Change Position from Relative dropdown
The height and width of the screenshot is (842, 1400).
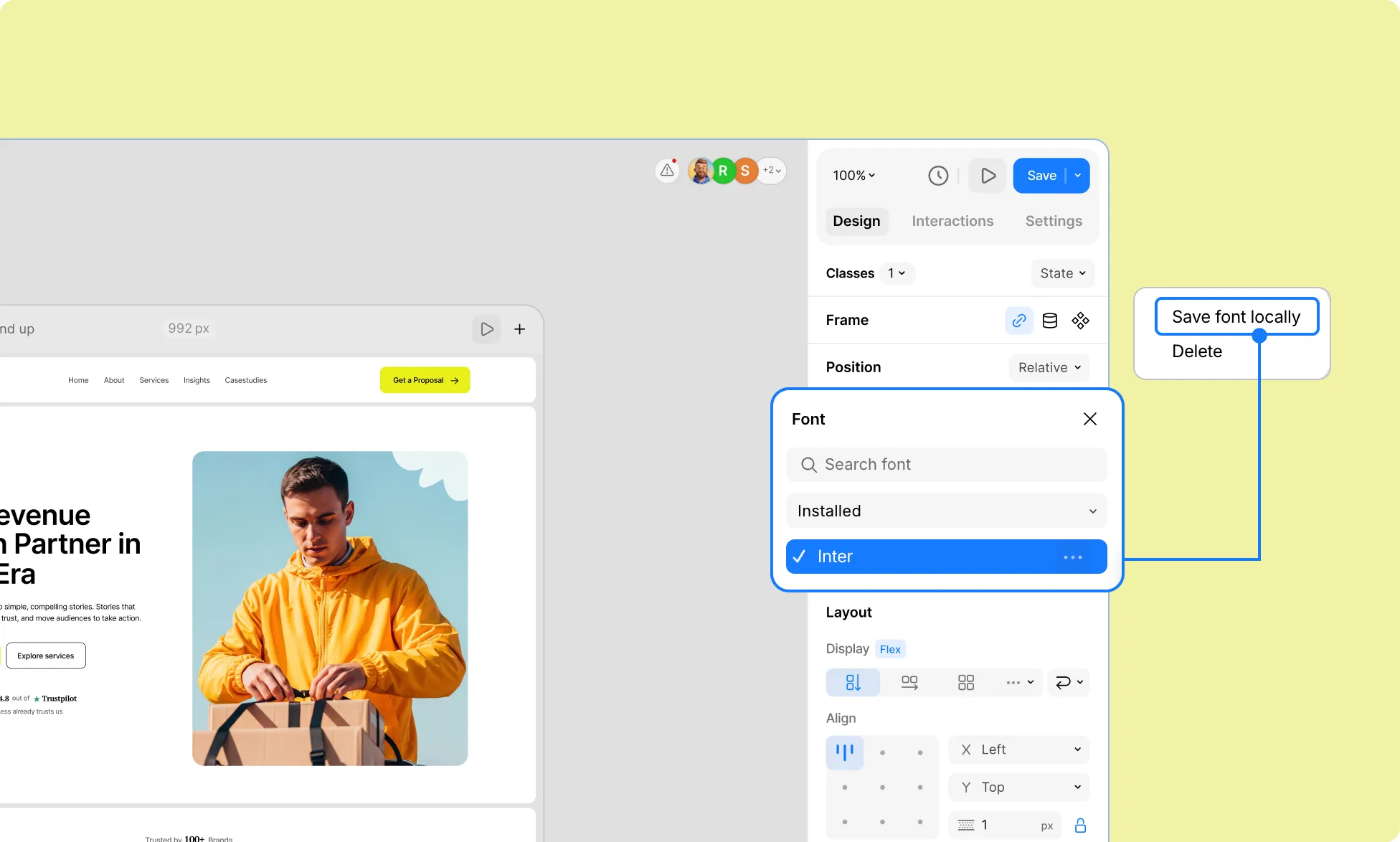coord(1049,368)
